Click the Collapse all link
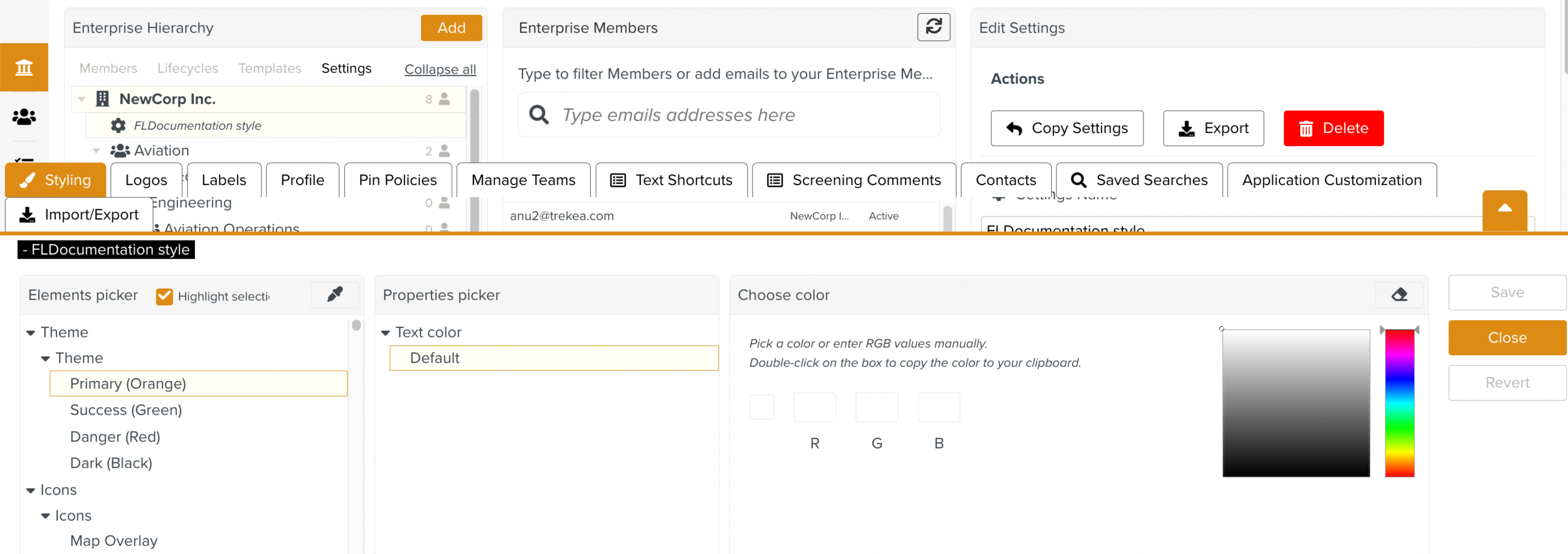The image size is (1568, 554). pyautogui.click(x=440, y=69)
